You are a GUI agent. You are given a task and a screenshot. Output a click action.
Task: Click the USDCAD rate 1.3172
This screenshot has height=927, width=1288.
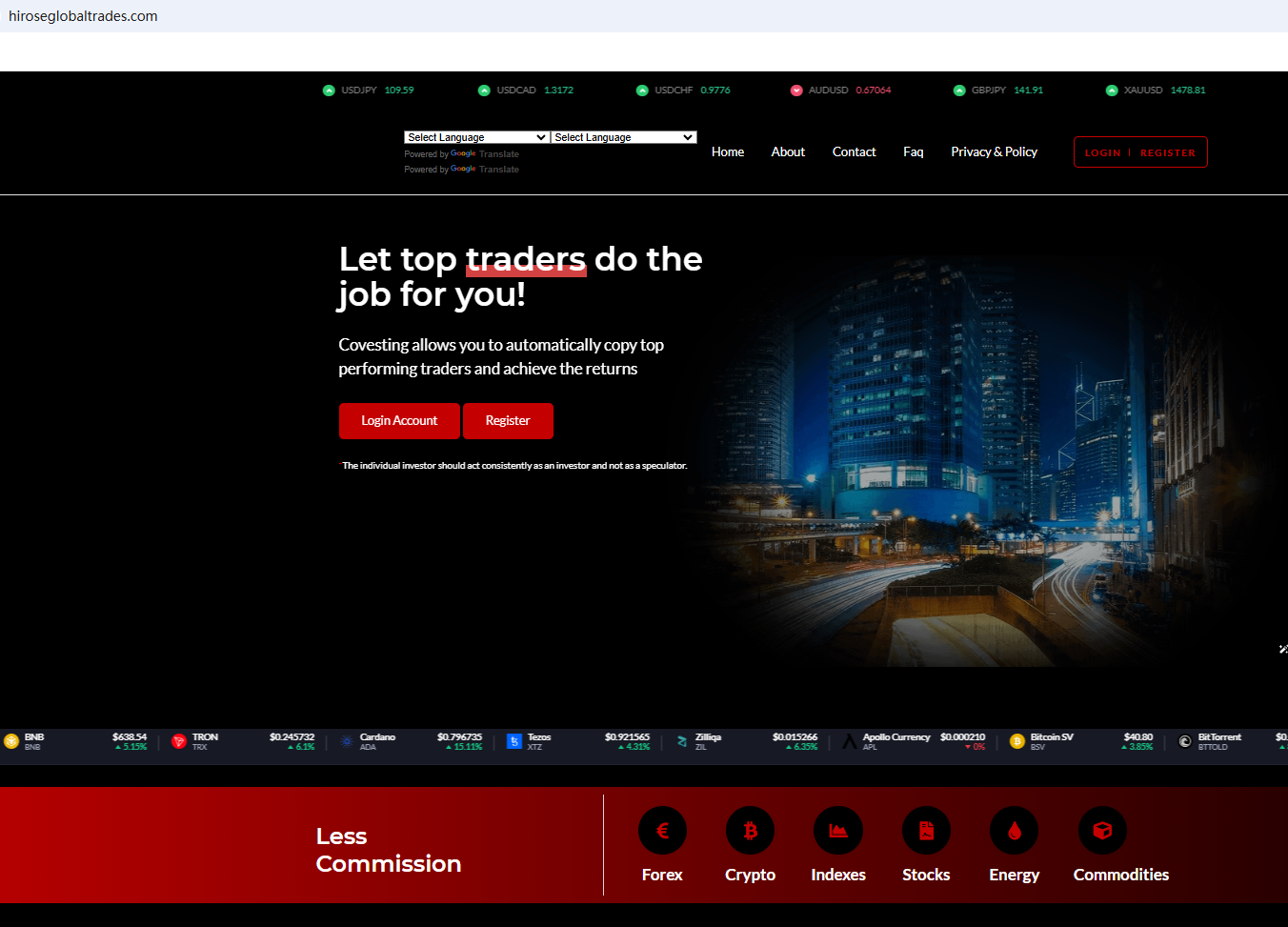coord(559,91)
